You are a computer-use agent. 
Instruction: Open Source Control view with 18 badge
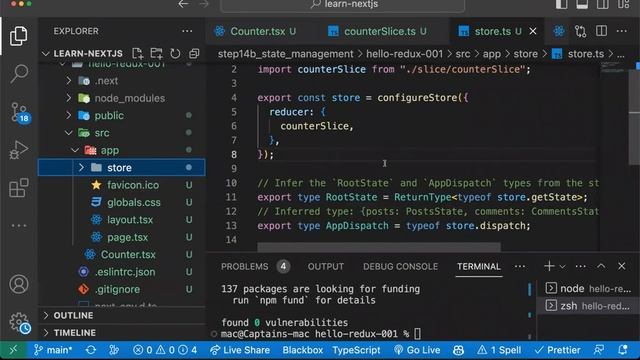(19, 112)
